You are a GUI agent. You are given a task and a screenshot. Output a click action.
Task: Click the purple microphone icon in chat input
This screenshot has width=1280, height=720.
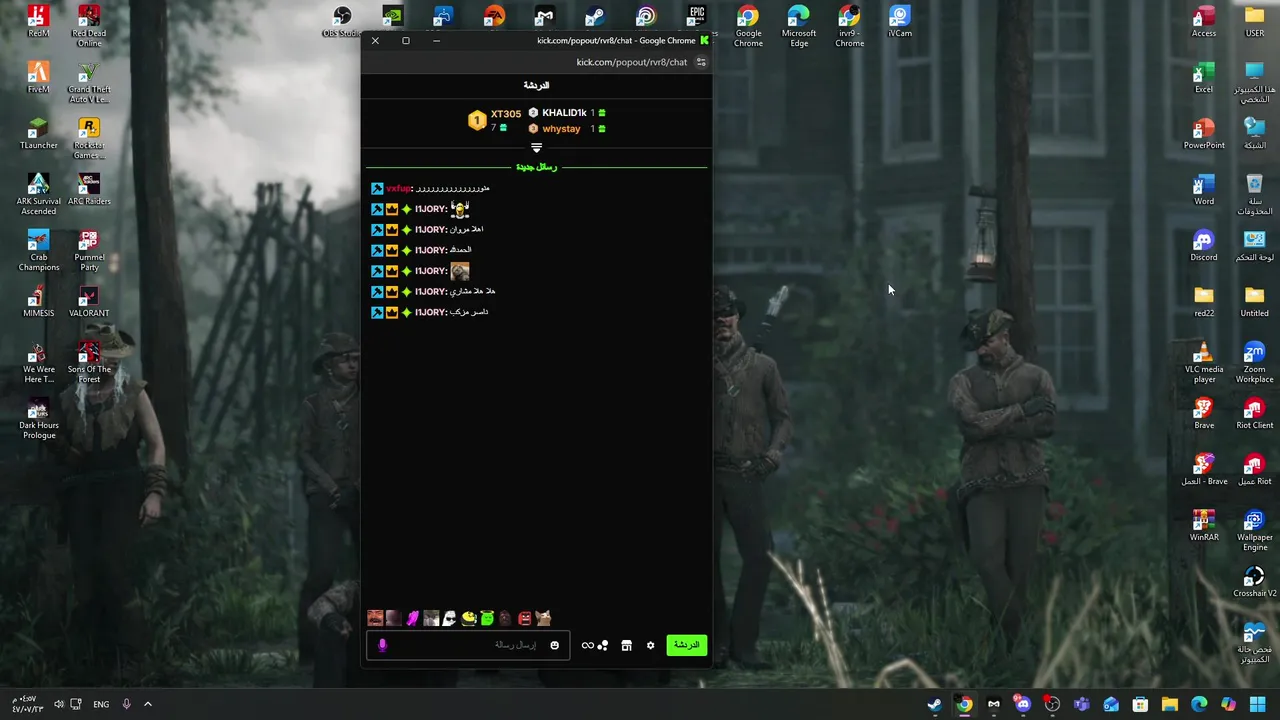tap(382, 645)
